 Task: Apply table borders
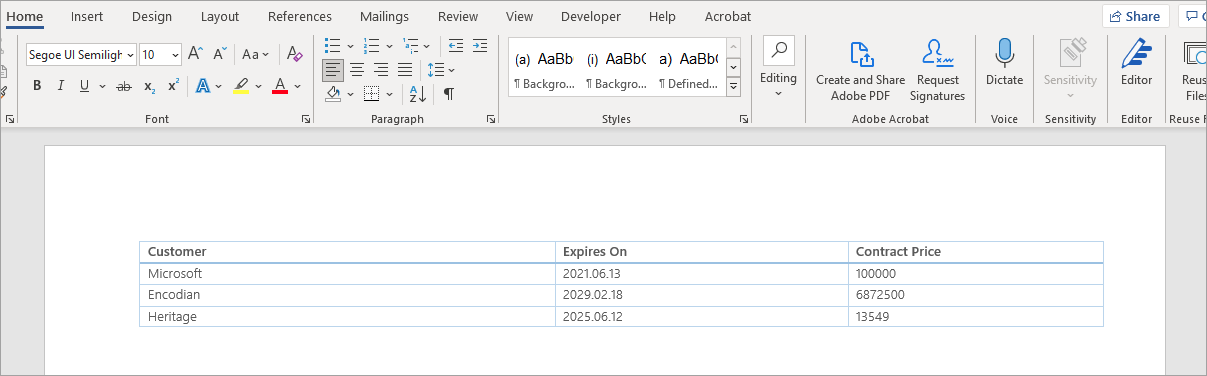pos(371,93)
